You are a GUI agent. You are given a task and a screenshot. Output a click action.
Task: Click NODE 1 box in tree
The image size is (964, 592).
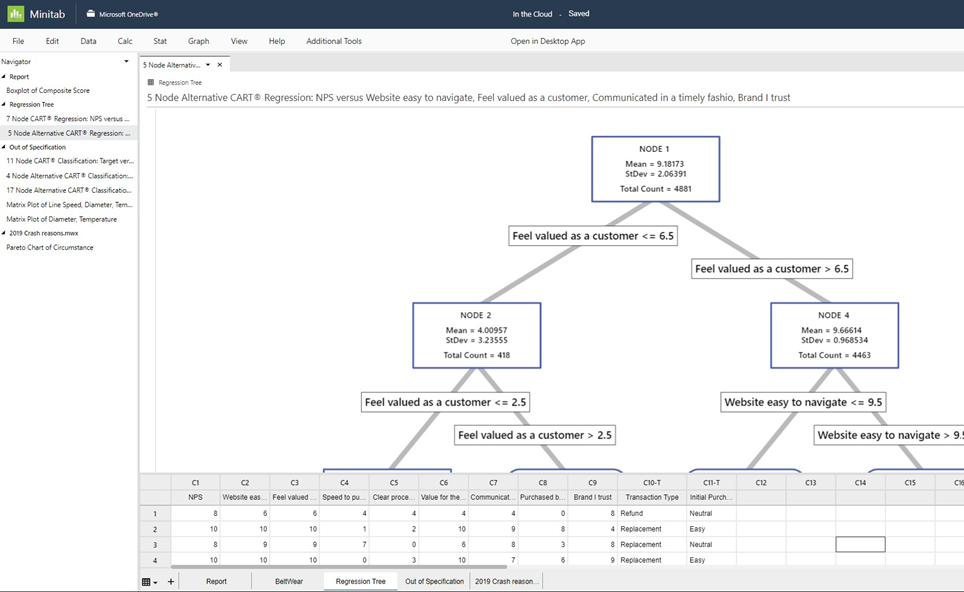point(655,169)
